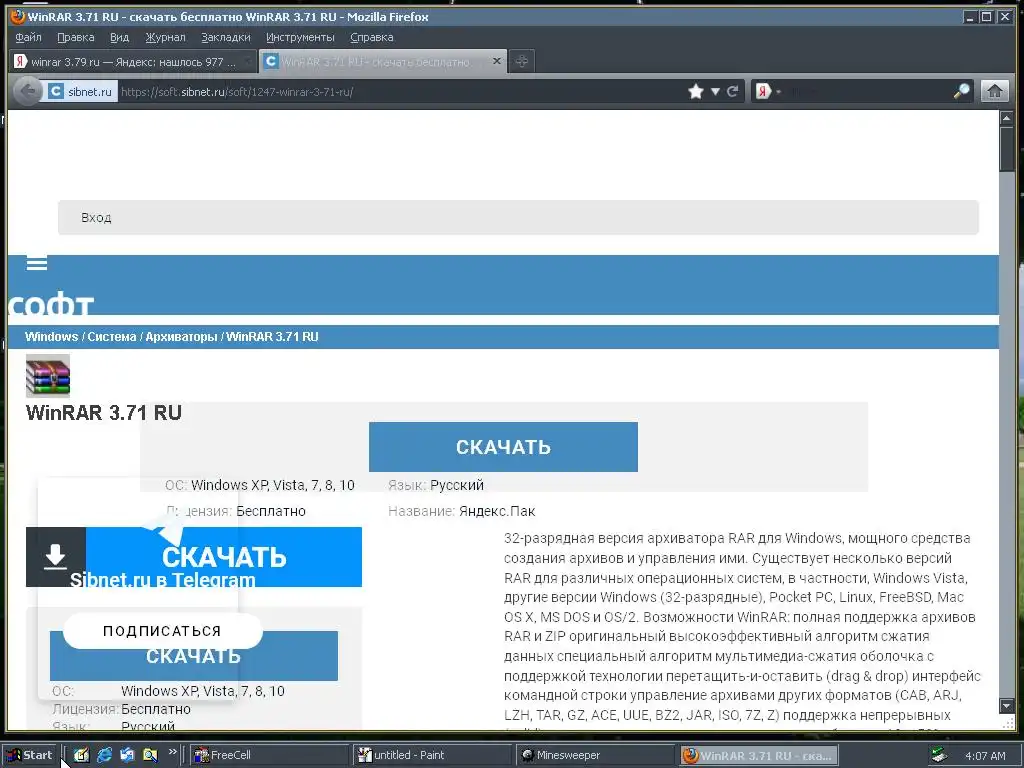Screen dimensions: 1024x768
Task: Click the ПОДПИСАТЬСЯ Telegram subscribe button
Action: pos(163,631)
